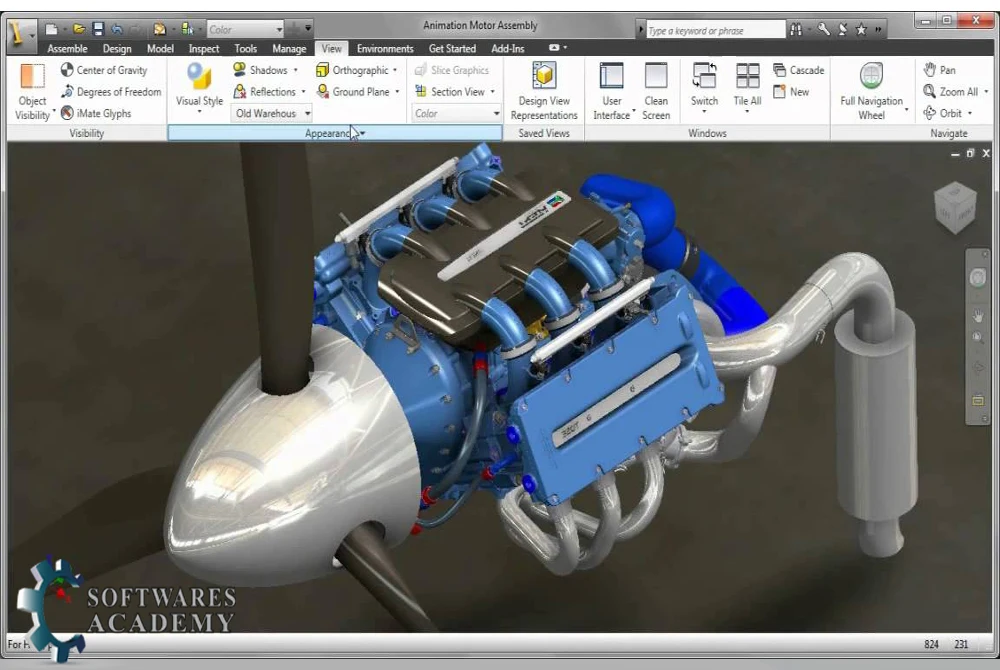Screen dimensions: 1000x670
Task: Click the Favorites star icon
Action: point(862,29)
